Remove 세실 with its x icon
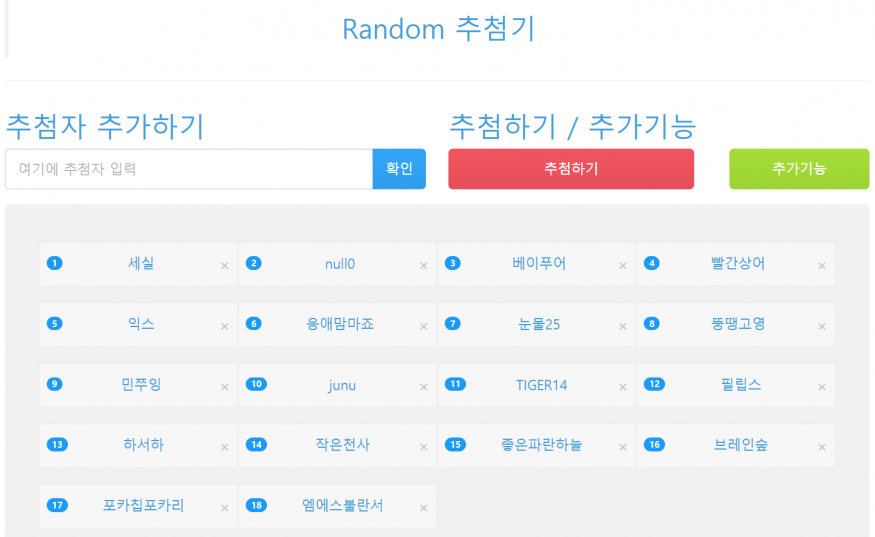 224,266
